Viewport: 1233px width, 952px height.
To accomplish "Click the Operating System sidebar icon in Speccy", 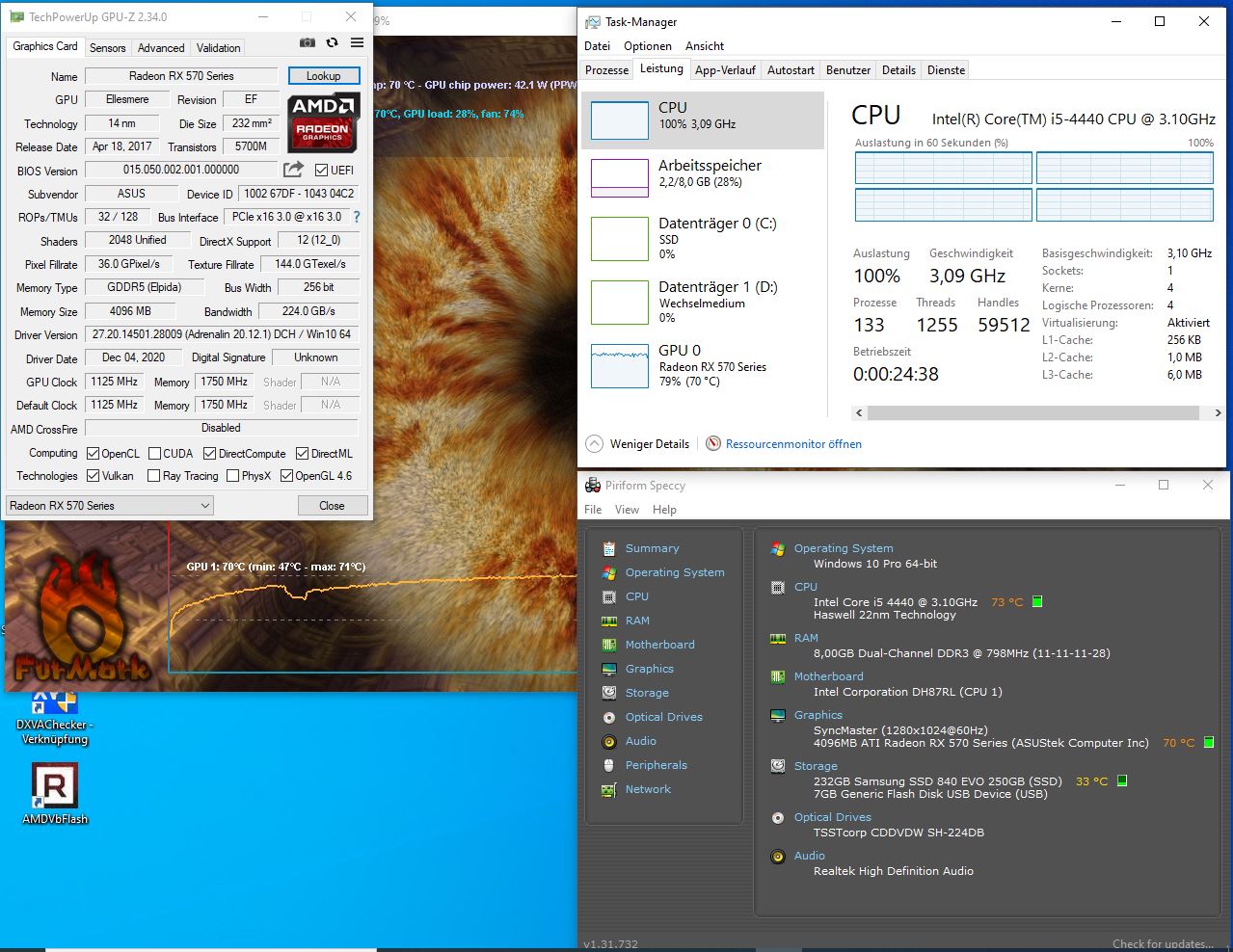I will pyautogui.click(x=609, y=572).
